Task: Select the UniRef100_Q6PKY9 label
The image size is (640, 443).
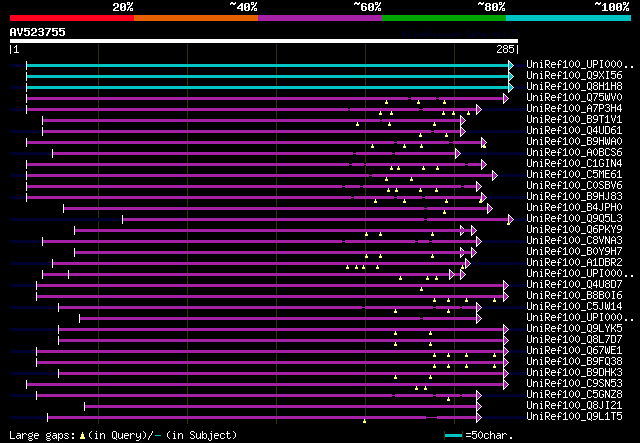Action: [x=574, y=230]
